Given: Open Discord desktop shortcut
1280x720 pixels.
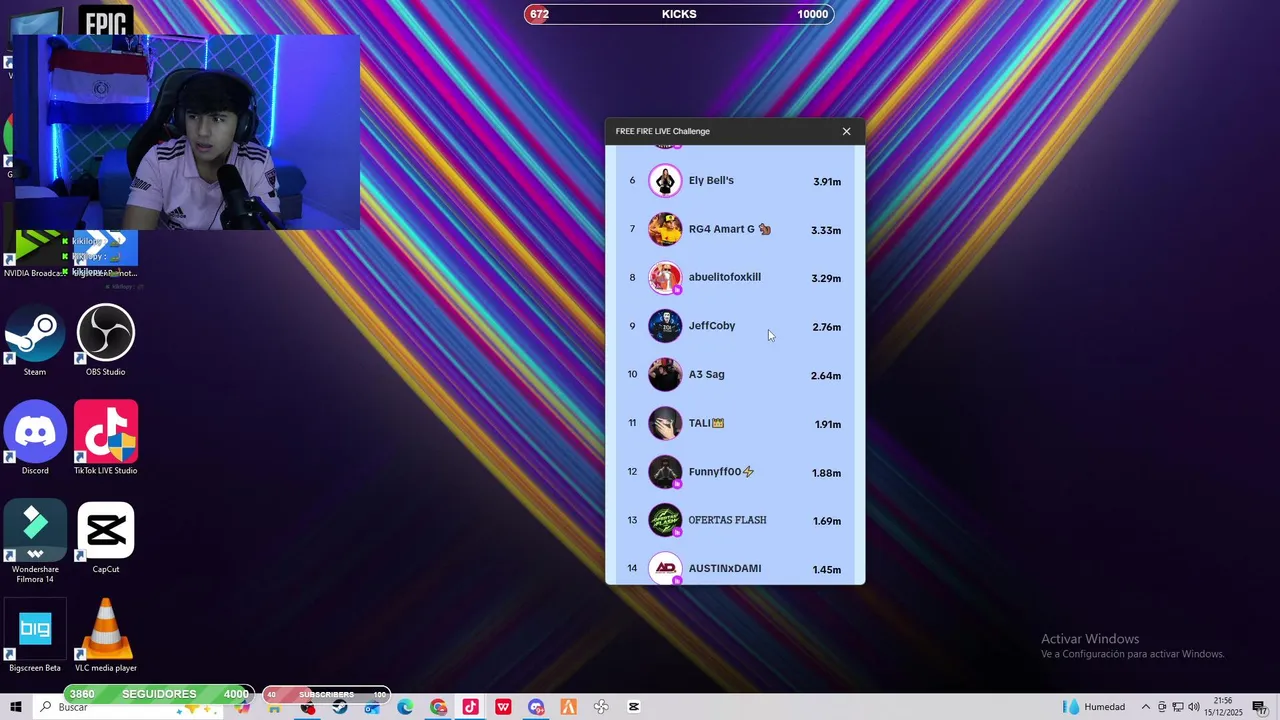Looking at the screenshot, I should pos(35,438).
